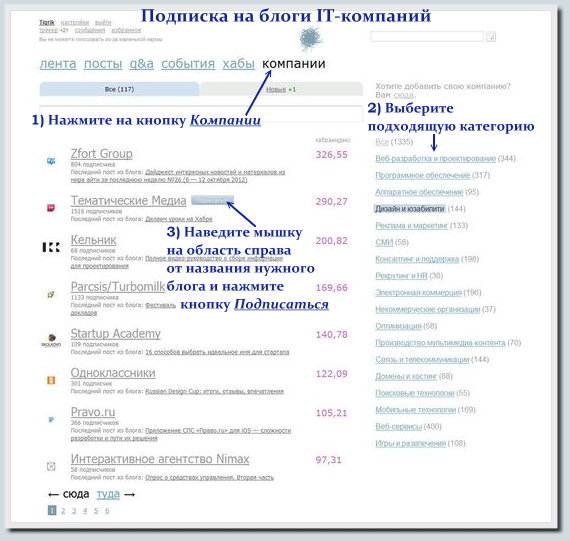570x541 pixels.
Task: Open Тематические Медиа company page
Action: [x=128, y=201]
